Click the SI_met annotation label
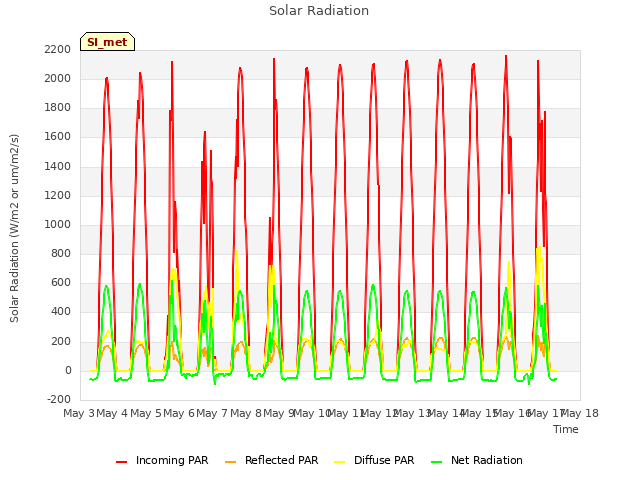Screen dimensions: 640x480 point(107,42)
